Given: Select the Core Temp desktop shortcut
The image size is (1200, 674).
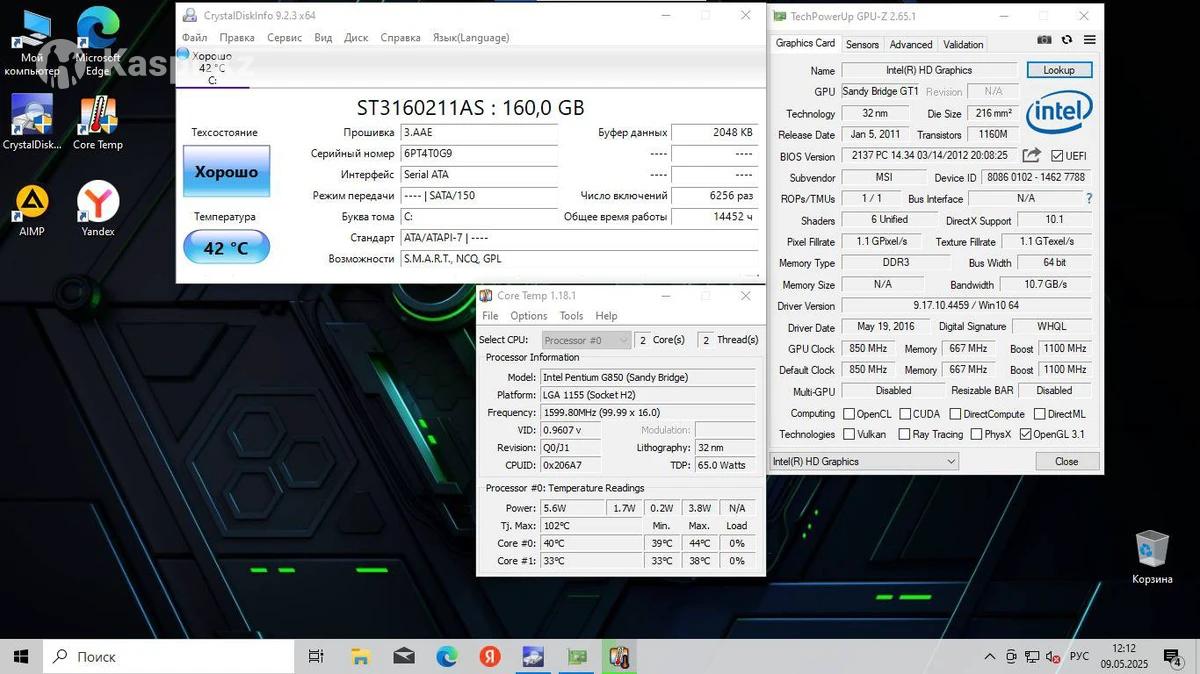Looking at the screenshot, I should (98, 122).
